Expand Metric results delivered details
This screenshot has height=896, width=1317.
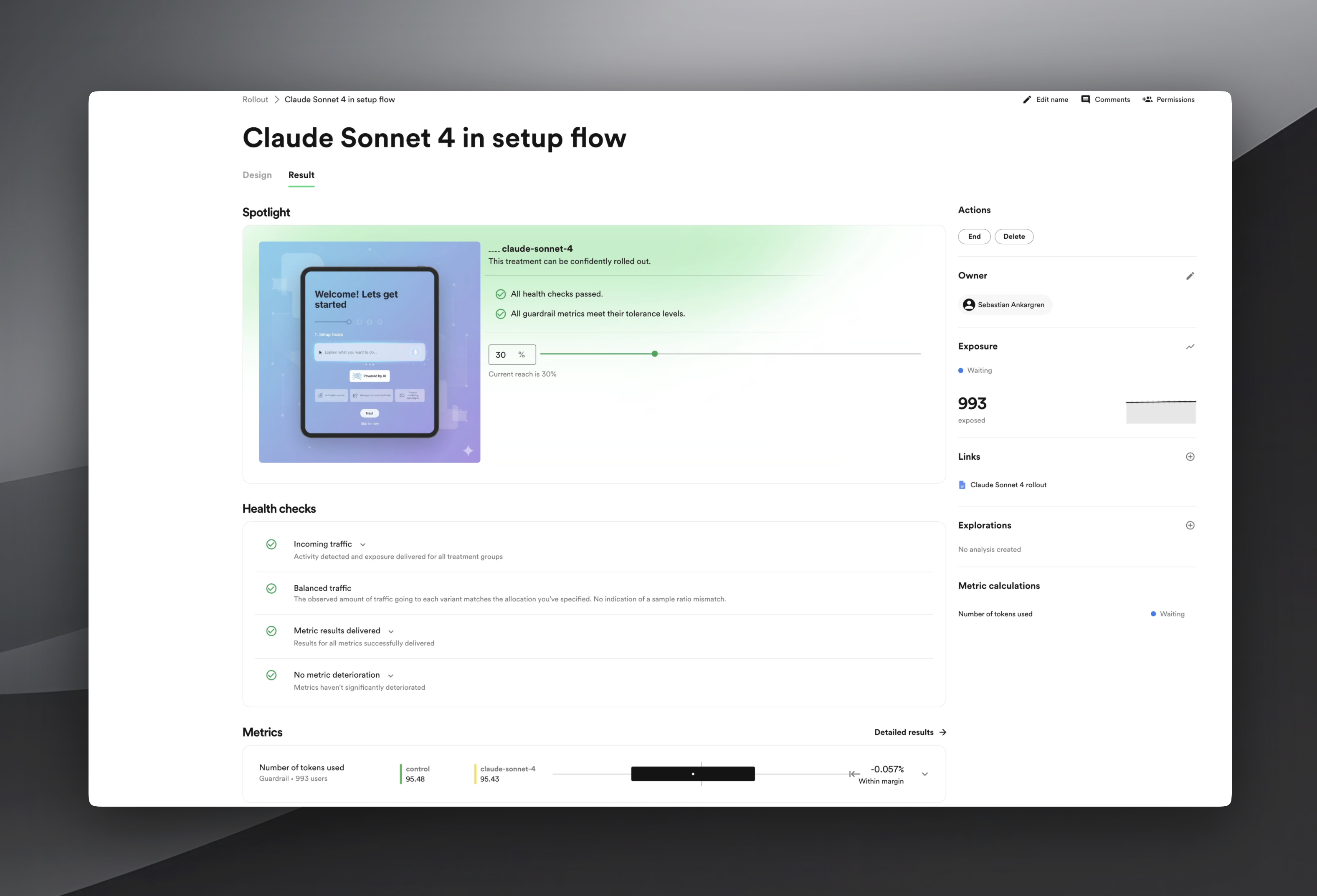coord(391,631)
